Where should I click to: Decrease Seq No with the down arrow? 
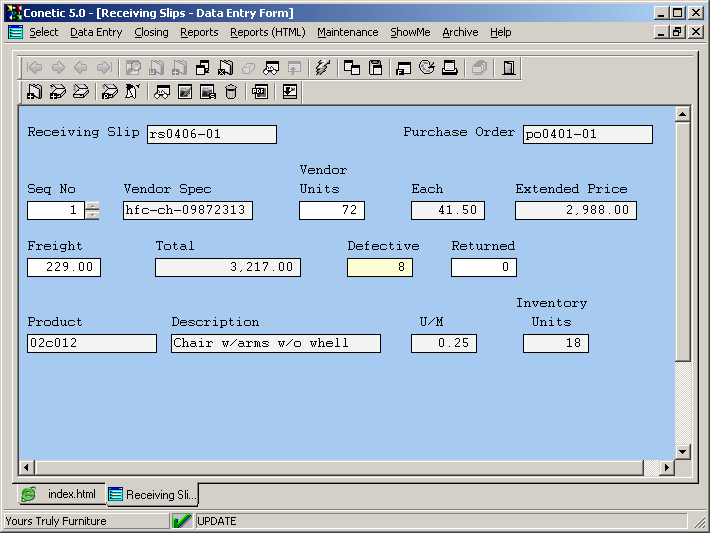[x=93, y=215]
